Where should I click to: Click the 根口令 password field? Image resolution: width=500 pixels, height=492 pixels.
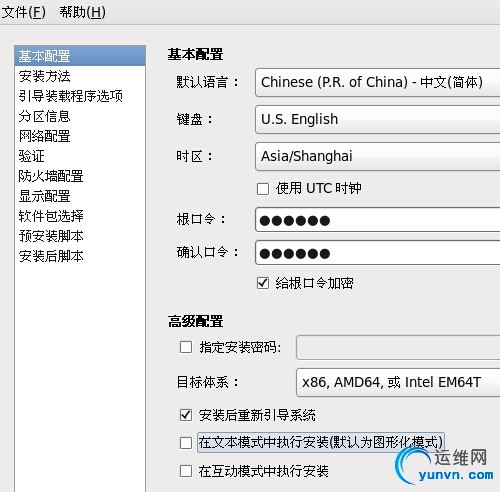[x=378, y=220]
